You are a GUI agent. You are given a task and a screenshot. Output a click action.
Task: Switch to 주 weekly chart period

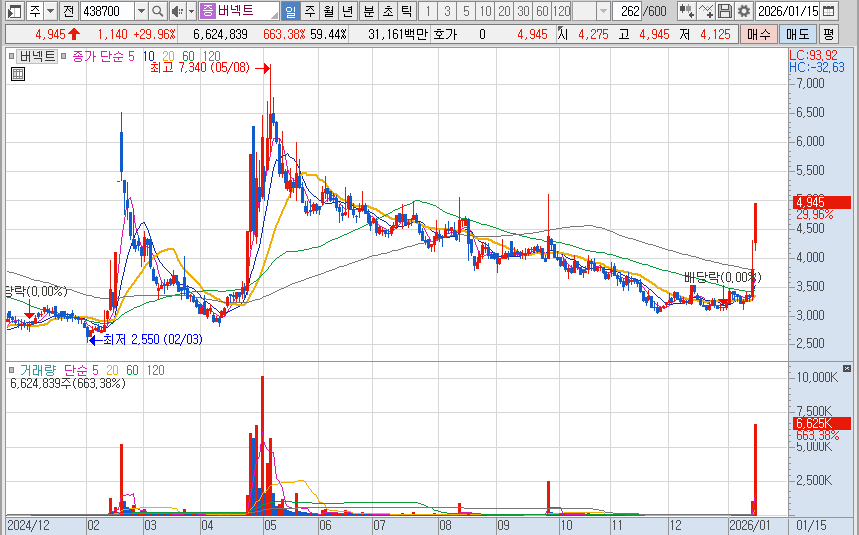pos(310,10)
